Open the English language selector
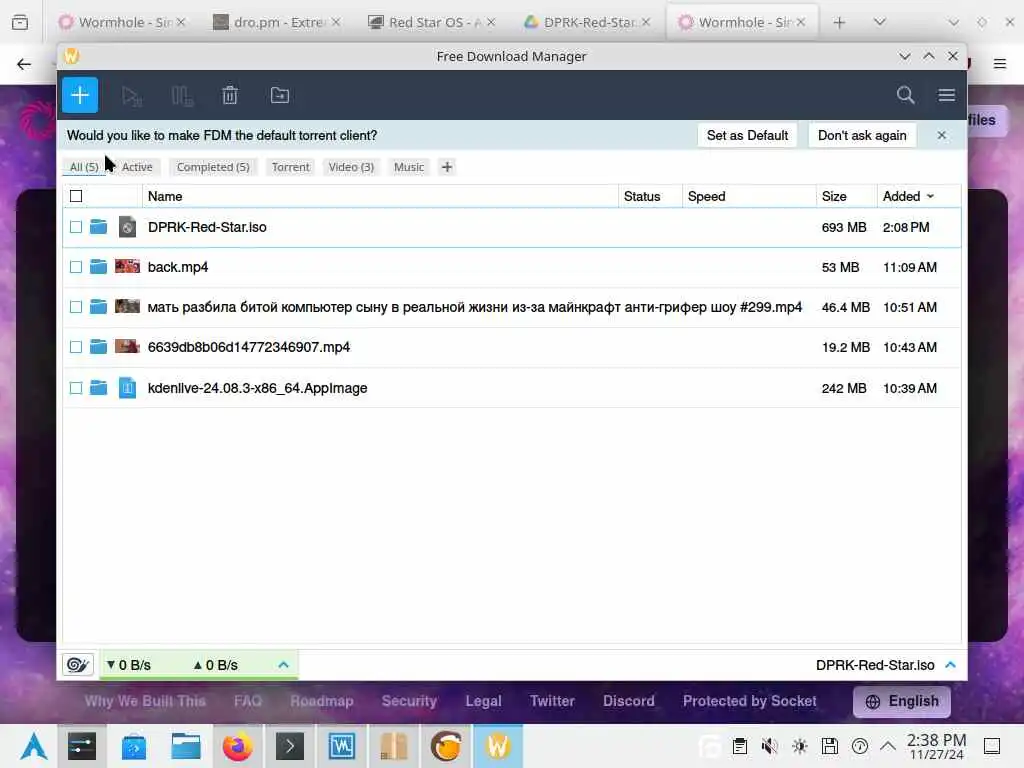Viewport: 1024px width, 768px height. click(x=902, y=701)
